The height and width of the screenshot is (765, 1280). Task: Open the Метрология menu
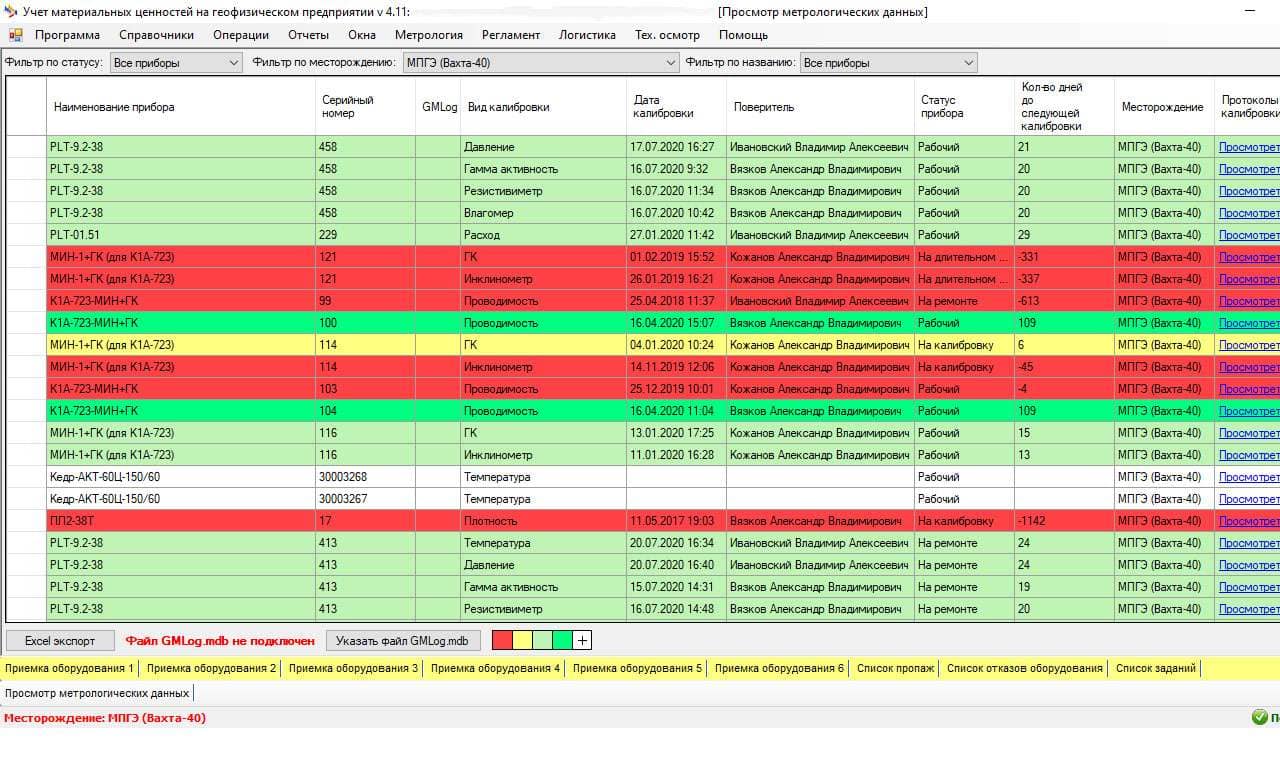click(x=429, y=35)
